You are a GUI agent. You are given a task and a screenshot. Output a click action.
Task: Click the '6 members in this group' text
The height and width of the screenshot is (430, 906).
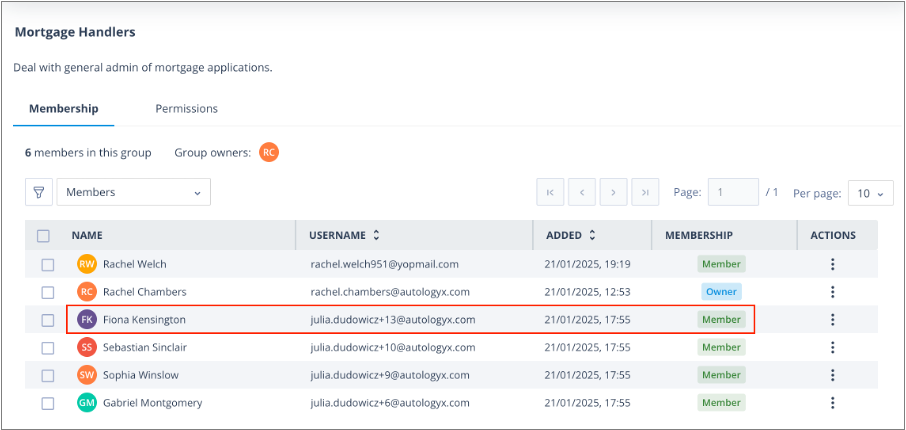[88, 153]
